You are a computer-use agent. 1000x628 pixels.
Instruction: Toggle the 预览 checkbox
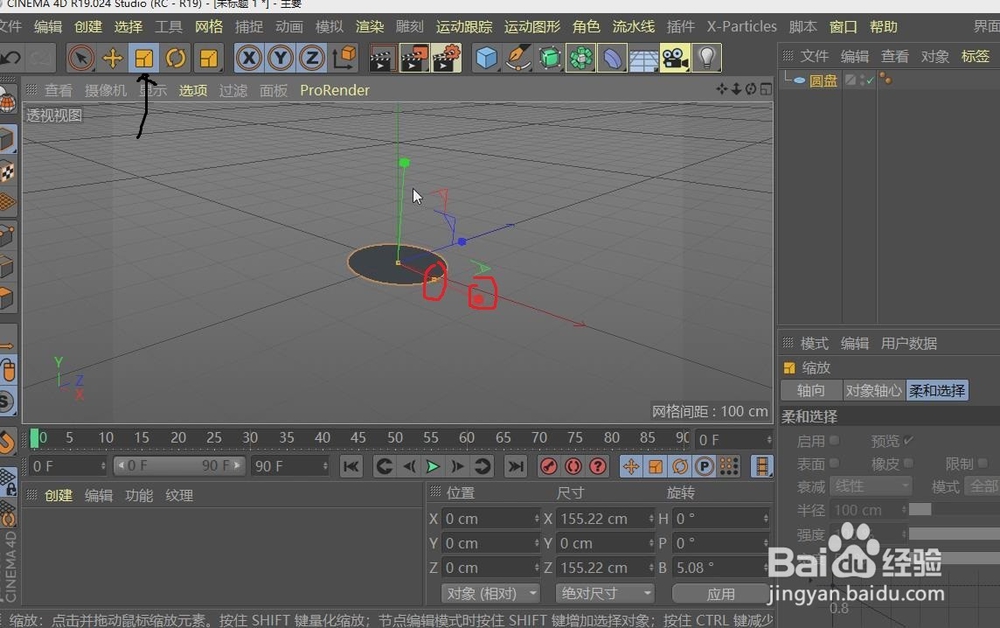pos(908,441)
